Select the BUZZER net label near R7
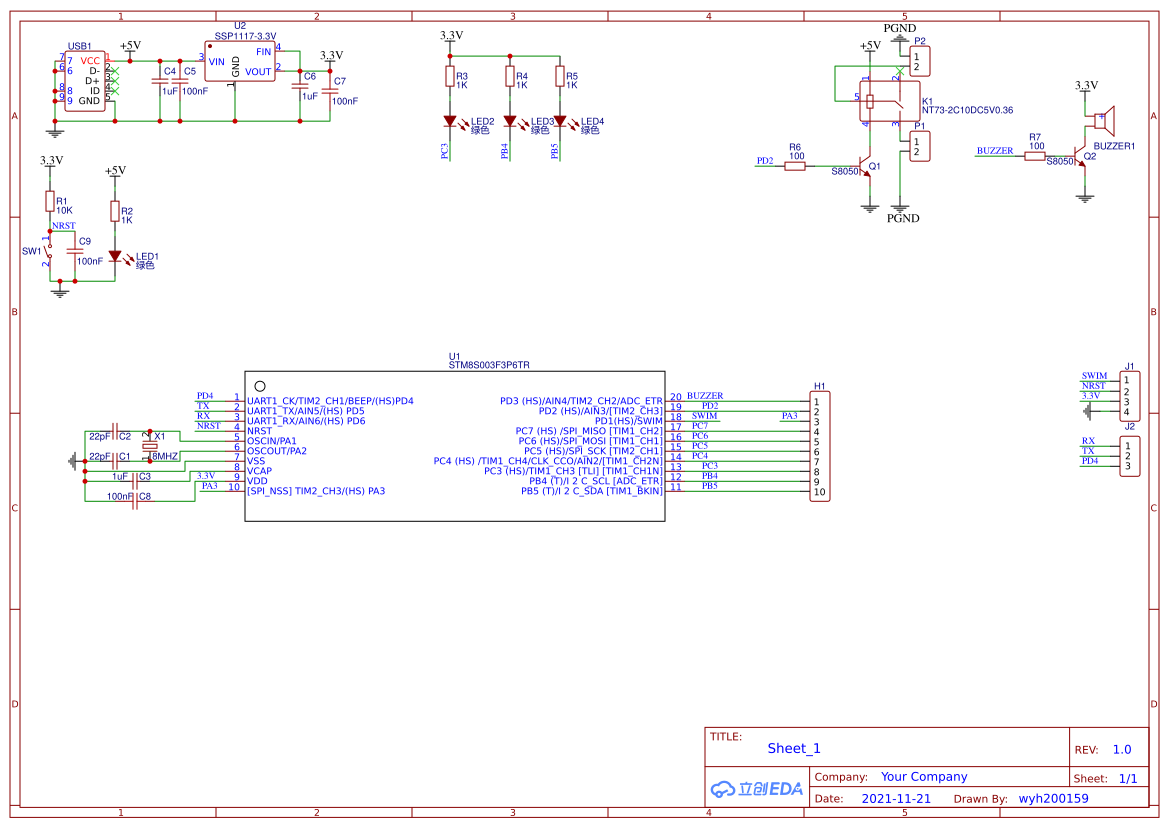The height and width of the screenshot is (828, 1169). pyautogui.click(x=995, y=151)
